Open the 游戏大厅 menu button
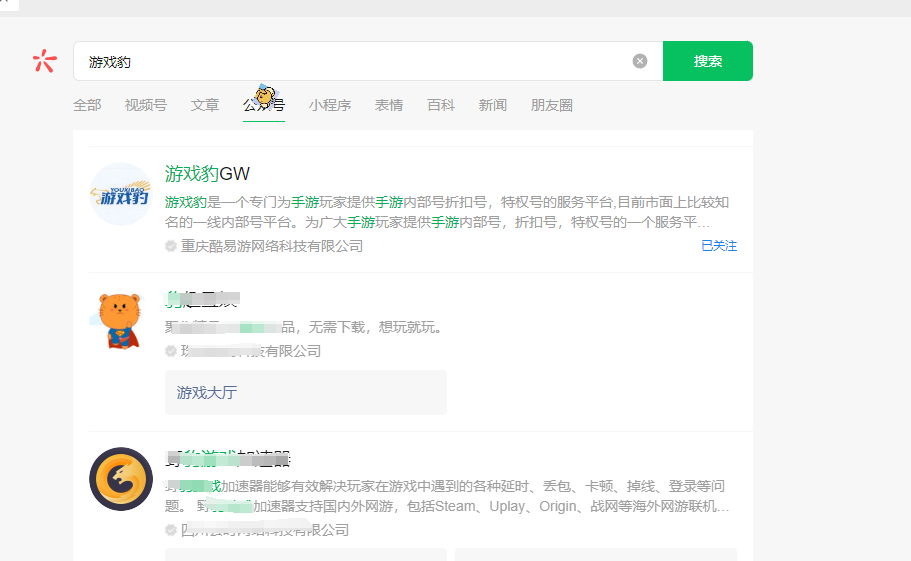Viewport: 911px width, 561px height. coord(306,393)
